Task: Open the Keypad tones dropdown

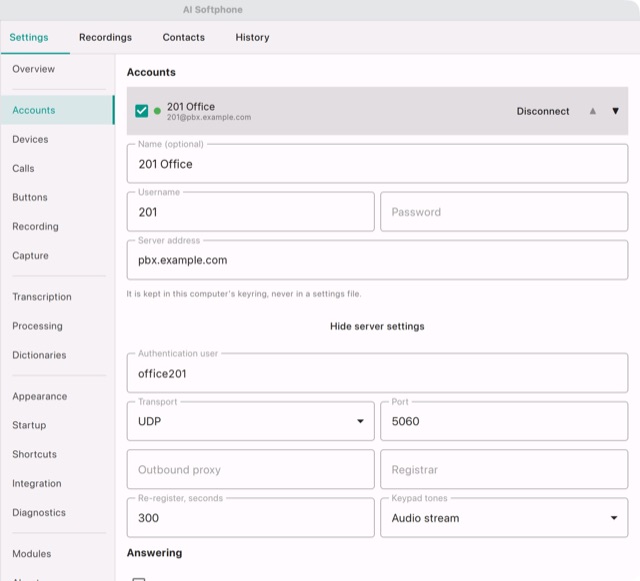Action: (x=504, y=518)
